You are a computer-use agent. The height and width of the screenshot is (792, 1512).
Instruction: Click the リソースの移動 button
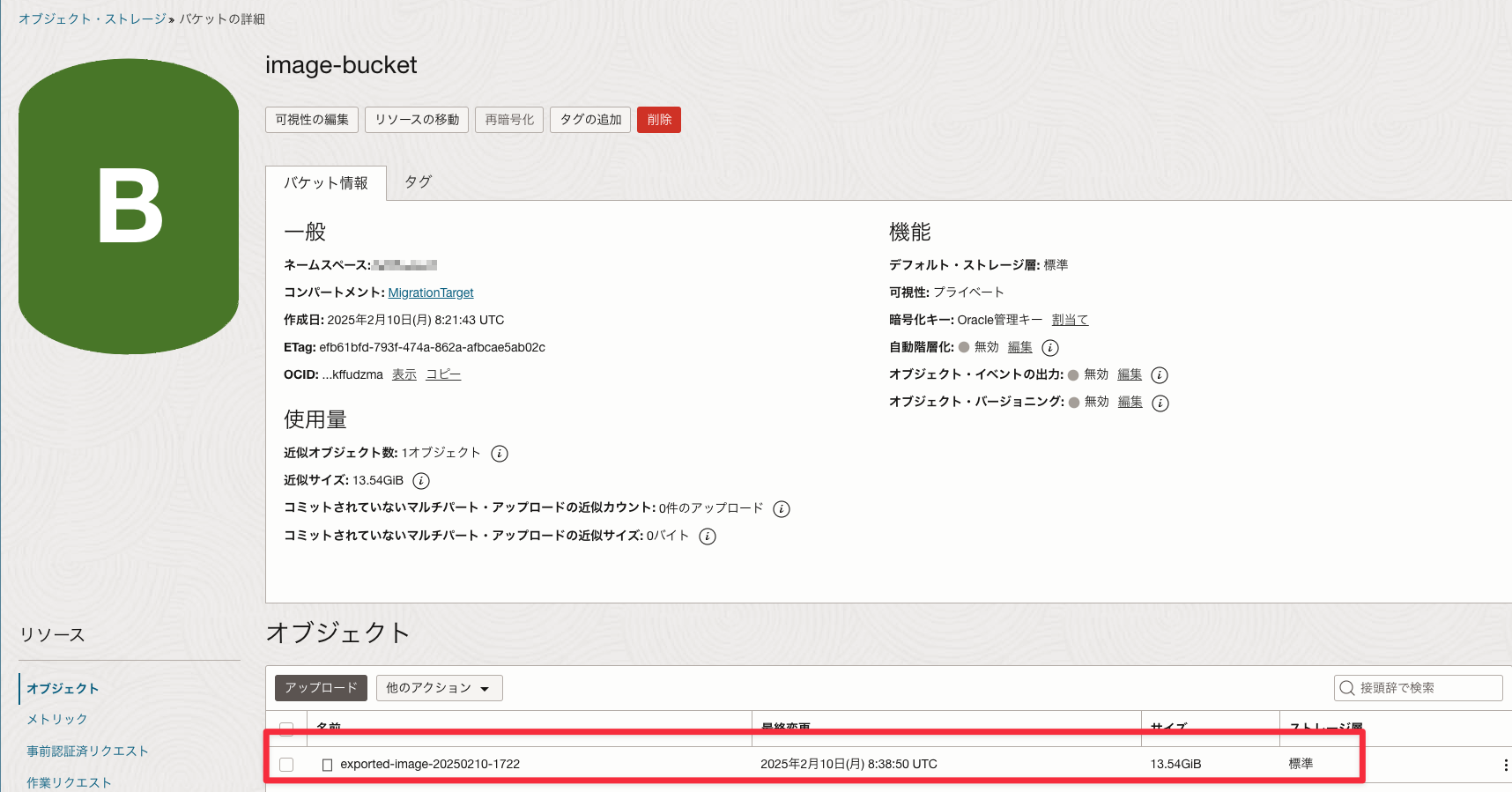[x=417, y=120]
